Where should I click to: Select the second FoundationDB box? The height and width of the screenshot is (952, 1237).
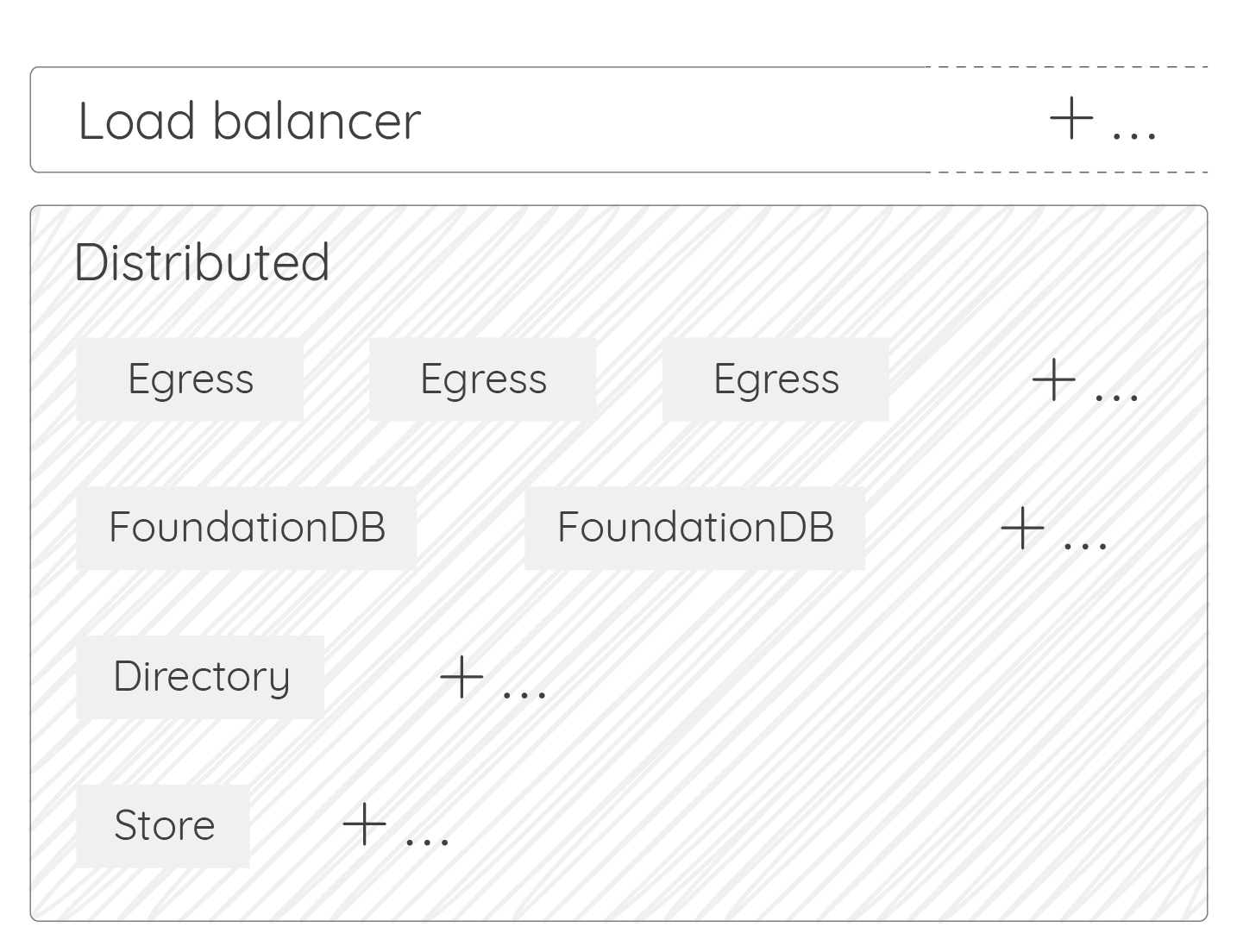(695, 528)
